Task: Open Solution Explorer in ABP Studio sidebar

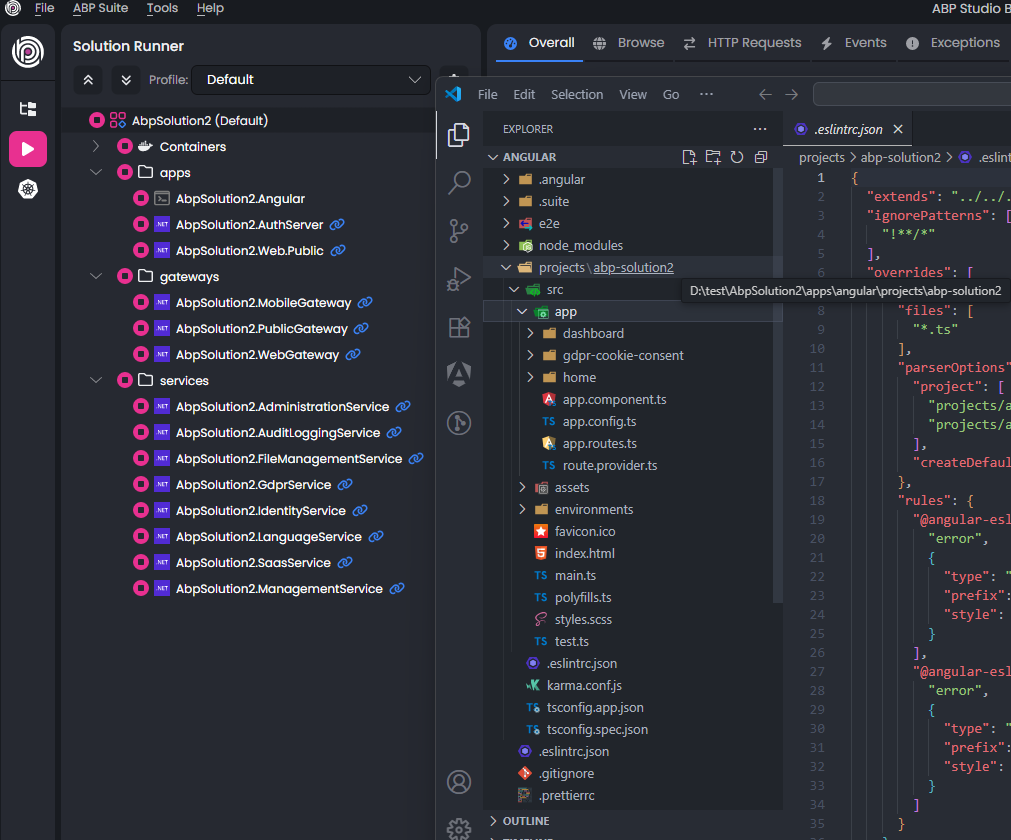Action: (28, 109)
